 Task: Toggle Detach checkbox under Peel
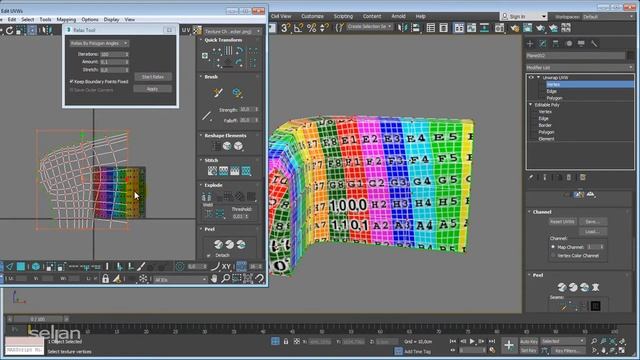coord(209,256)
